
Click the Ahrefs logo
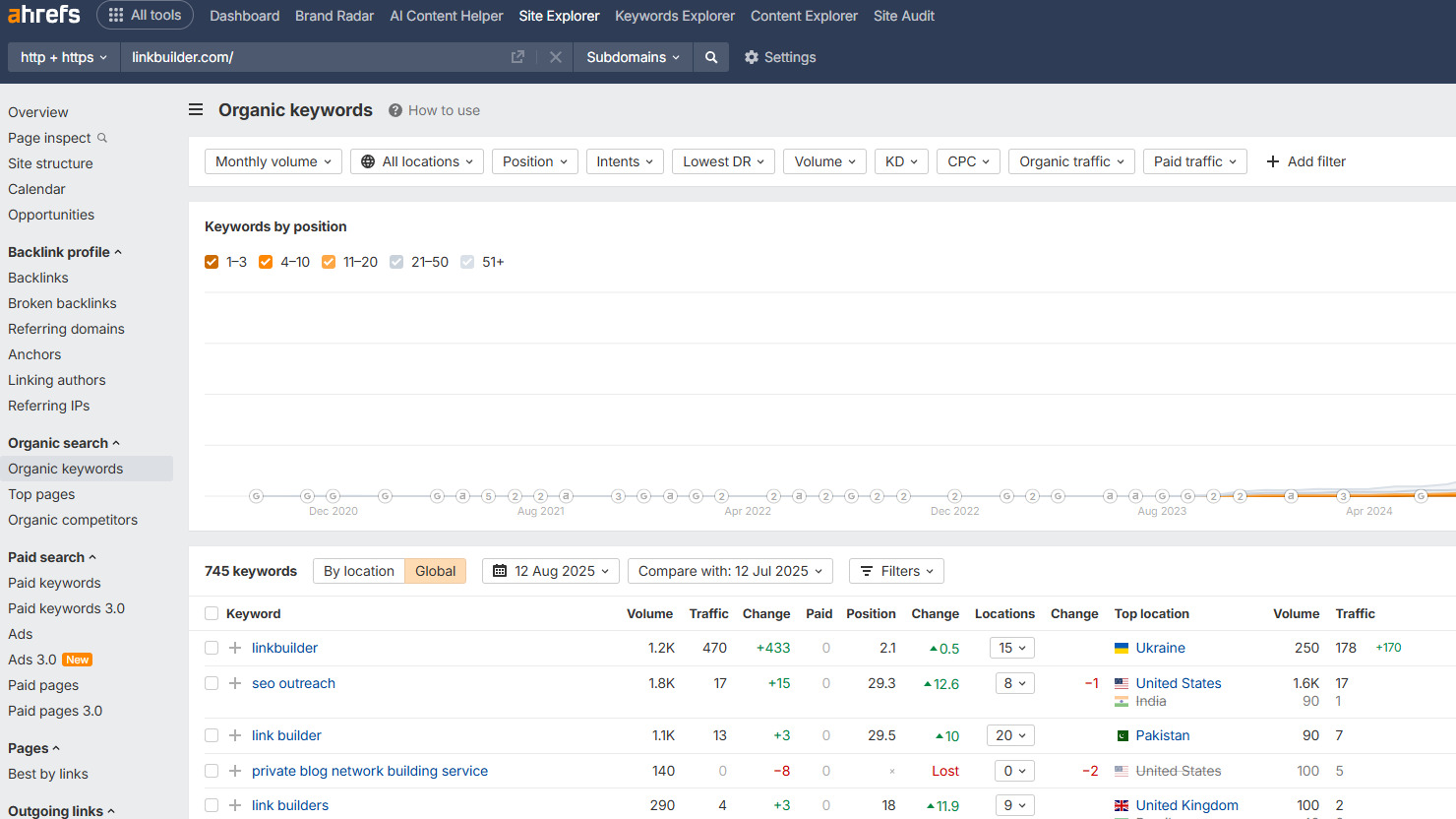[x=44, y=15]
